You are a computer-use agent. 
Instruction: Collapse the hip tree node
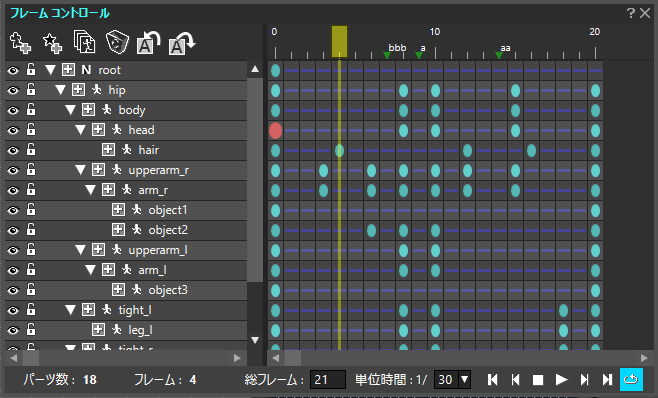(x=60, y=89)
